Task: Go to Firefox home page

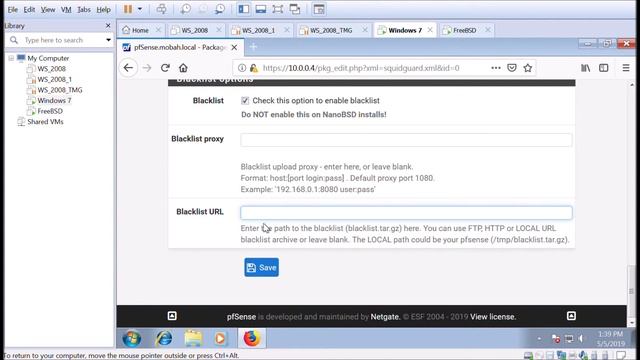Action: 183,68
